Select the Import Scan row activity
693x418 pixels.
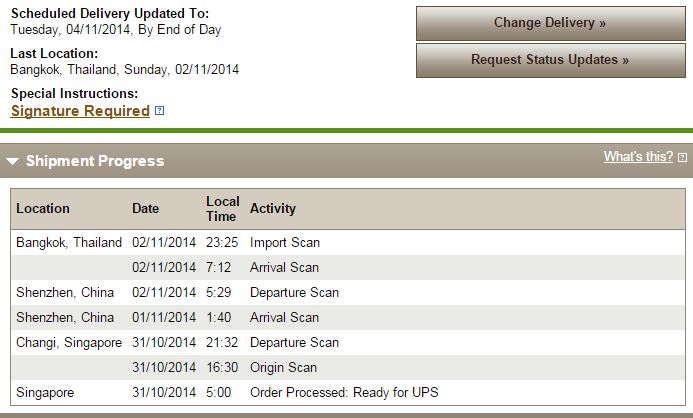click(x=285, y=242)
